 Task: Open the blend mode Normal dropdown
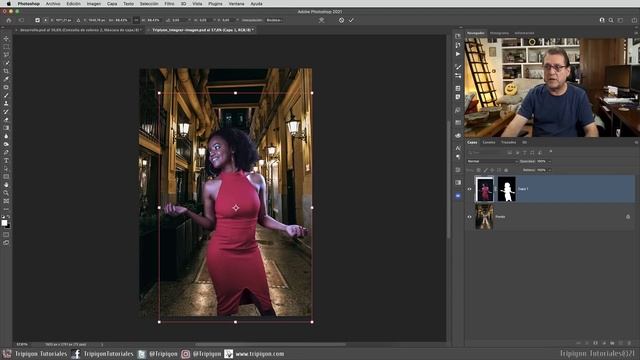492,161
